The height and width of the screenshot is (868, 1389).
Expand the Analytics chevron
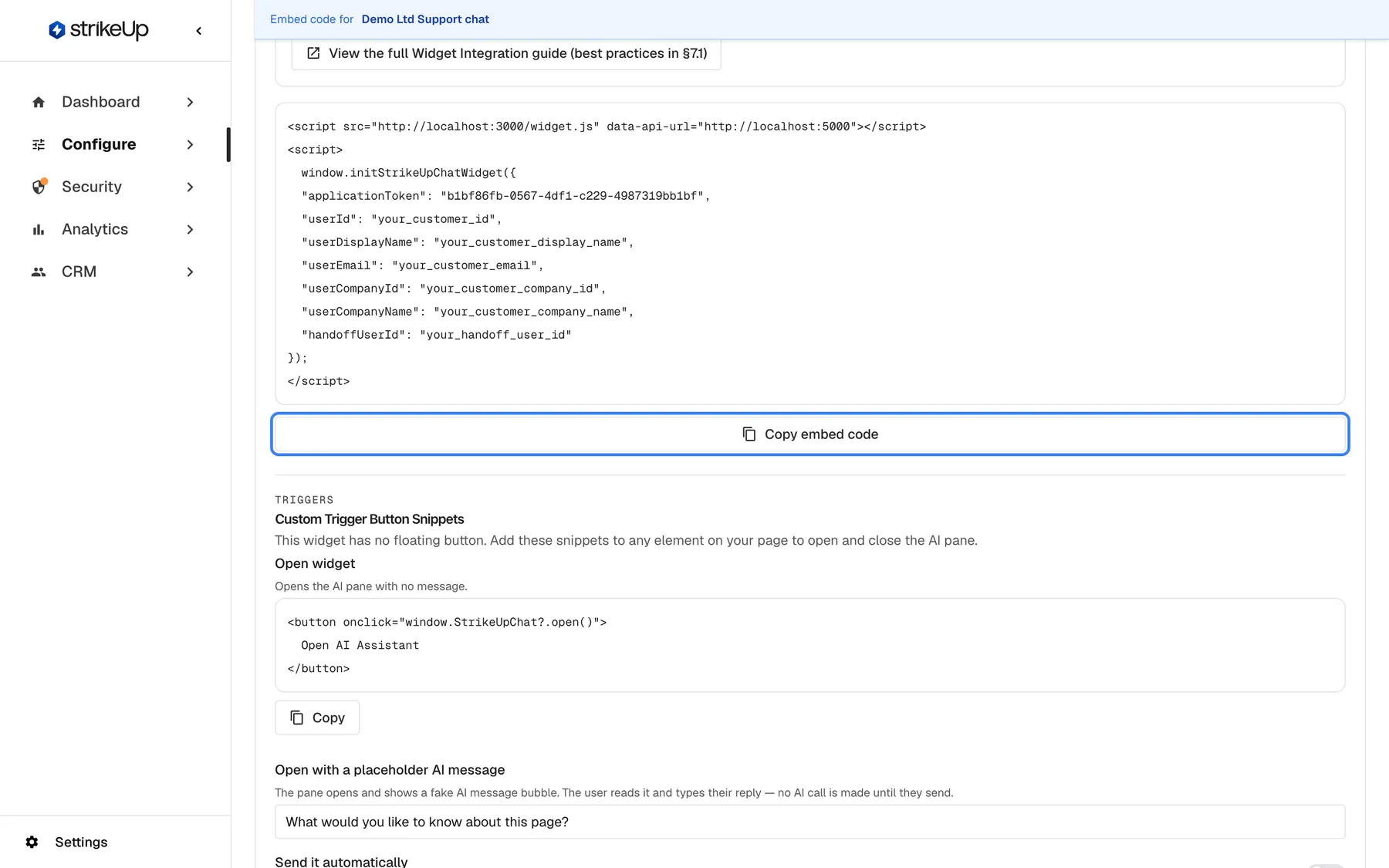[x=190, y=229]
